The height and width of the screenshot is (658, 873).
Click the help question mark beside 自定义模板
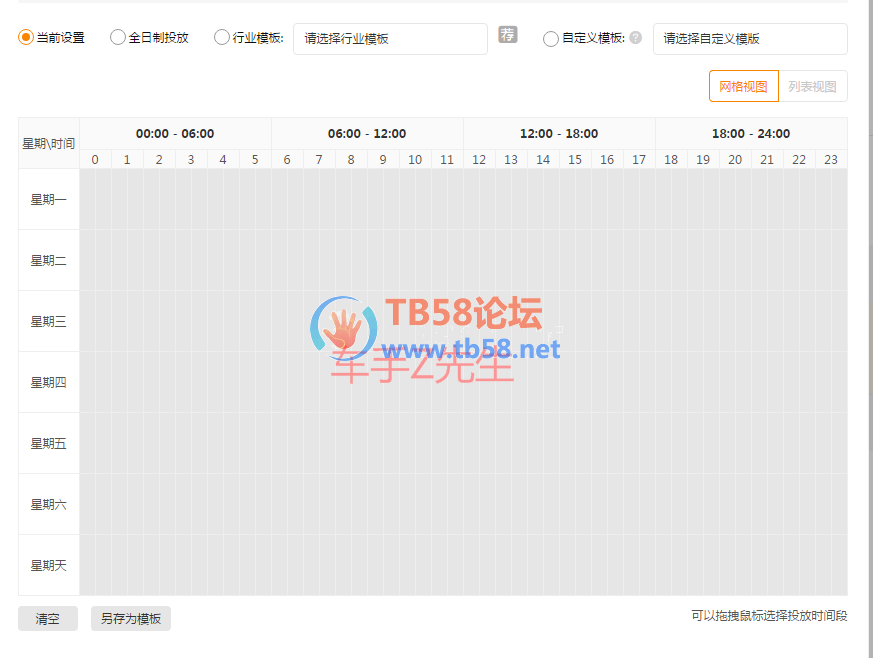pos(635,38)
